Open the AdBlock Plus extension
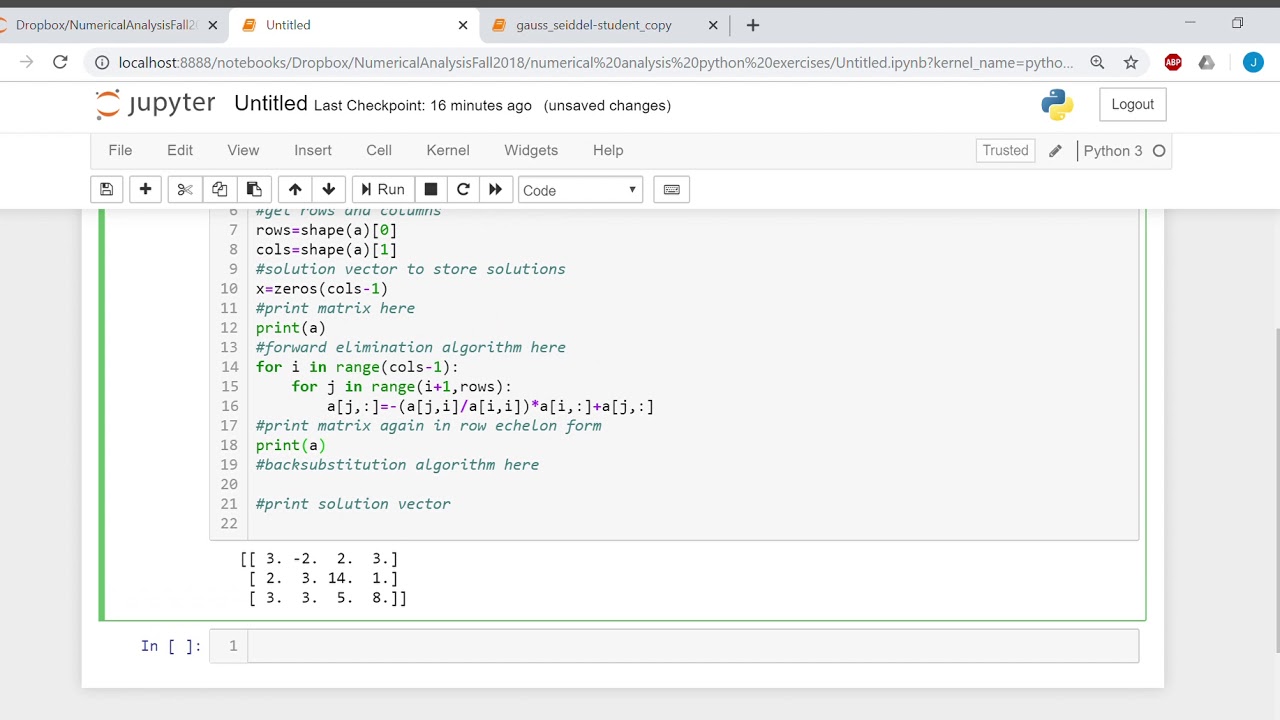The height and width of the screenshot is (720, 1280). pyautogui.click(x=1173, y=62)
